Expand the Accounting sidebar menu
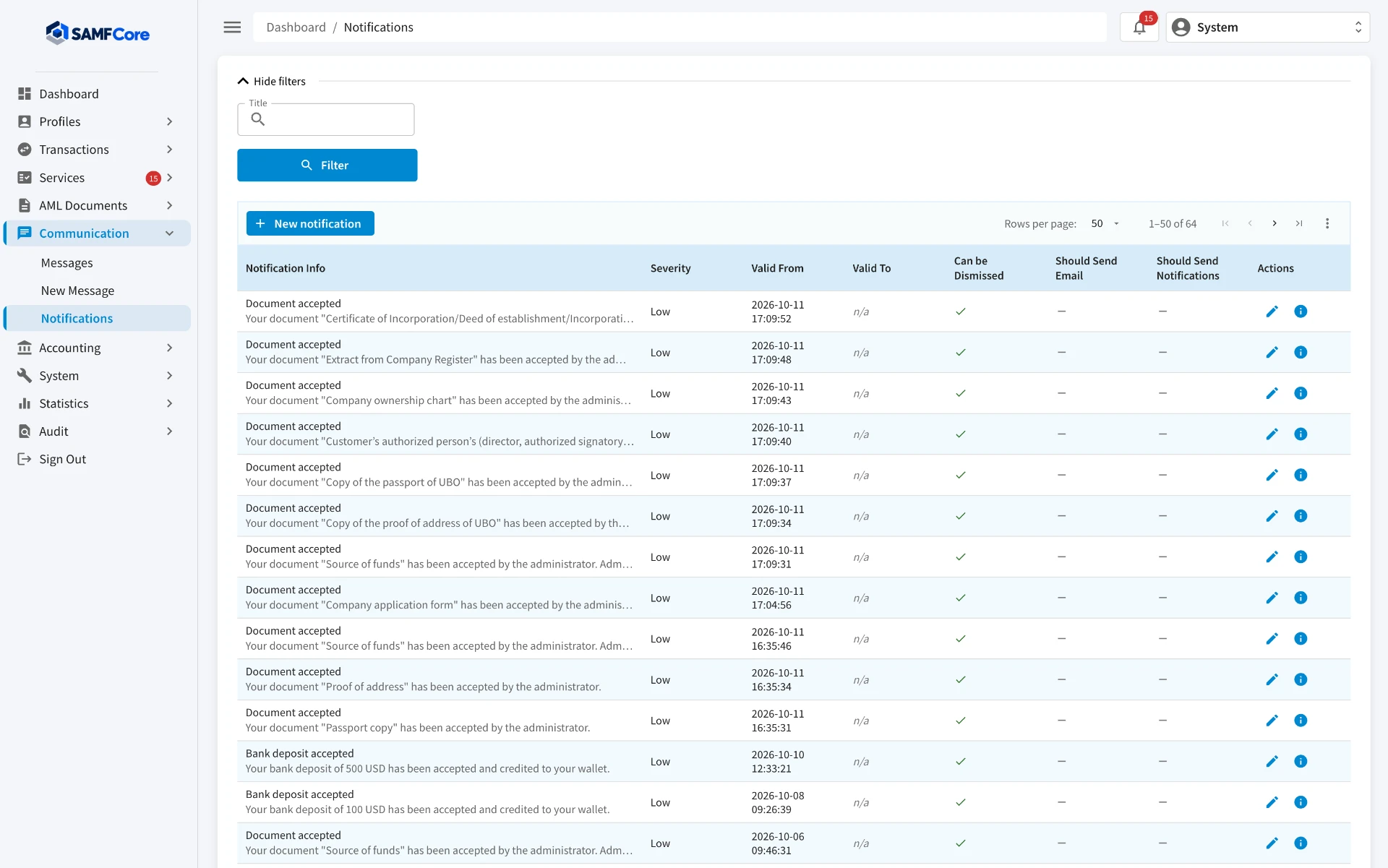 (x=97, y=348)
